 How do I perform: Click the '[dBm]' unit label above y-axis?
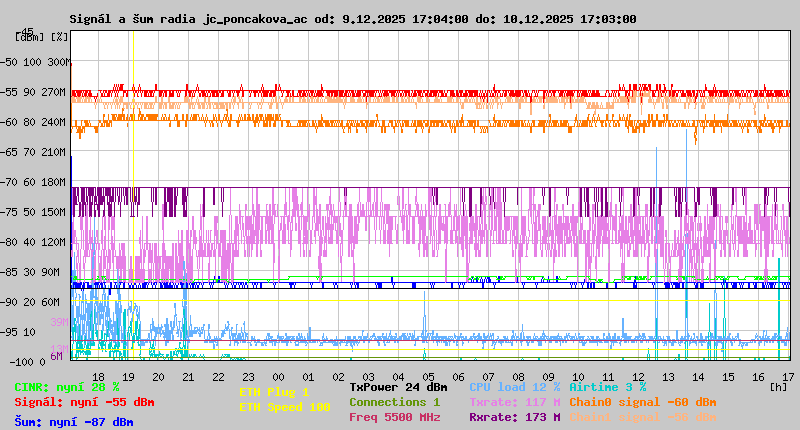[x=30, y=37]
